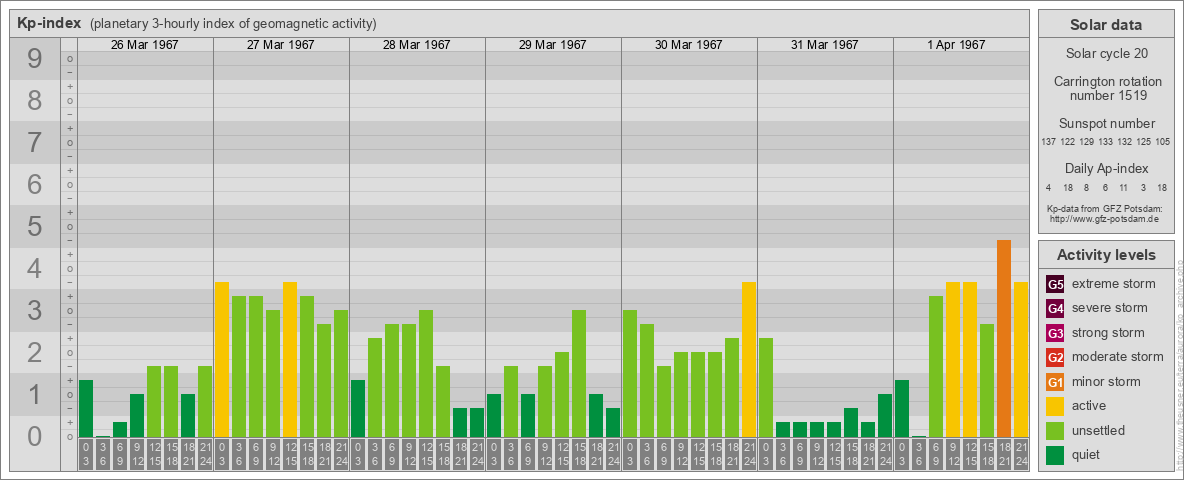Click the 30 Mar 1967 date header
1184x480 pixels.
pos(688,45)
